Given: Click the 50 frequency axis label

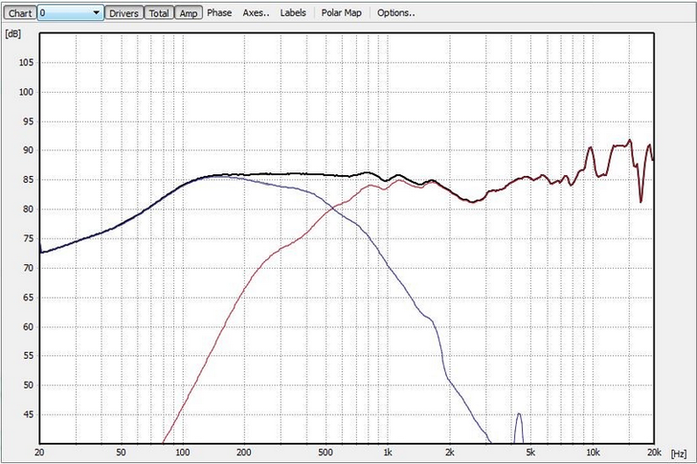Looking at the screenshot, I should (x=120, y=452).
